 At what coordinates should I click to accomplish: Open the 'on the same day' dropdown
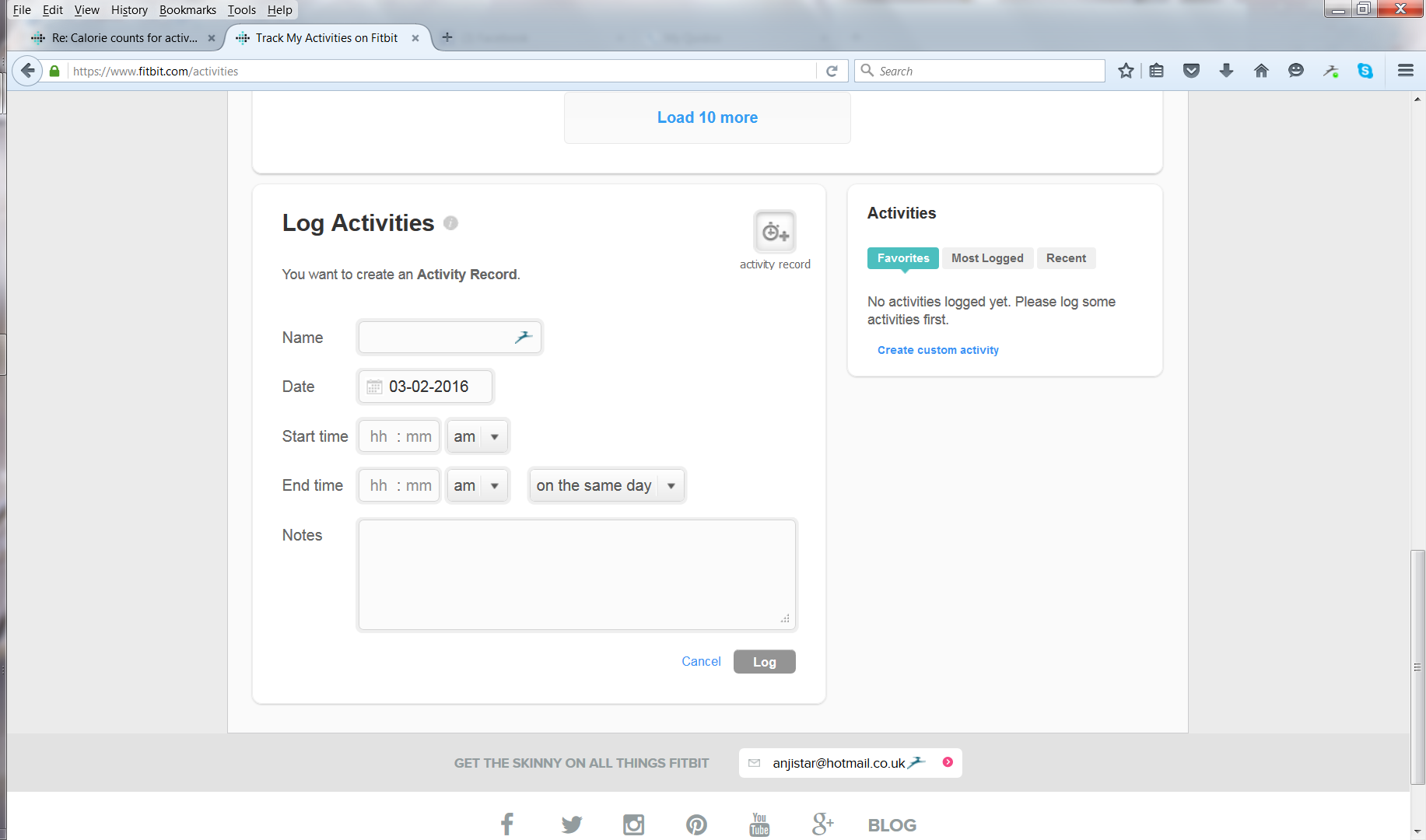pos(607,485)
